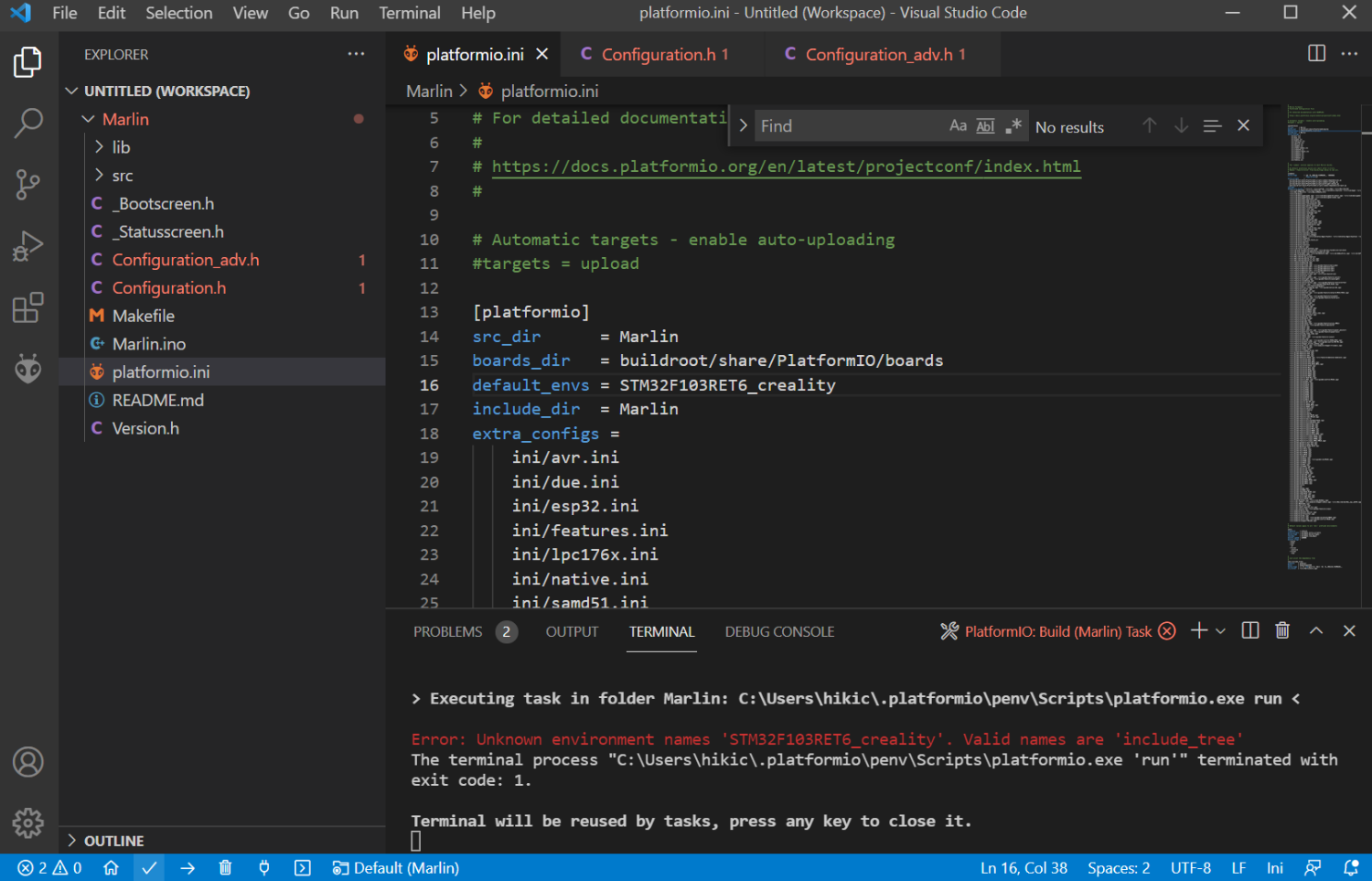Kill terminal using the trash icon

click(1282, 631)
